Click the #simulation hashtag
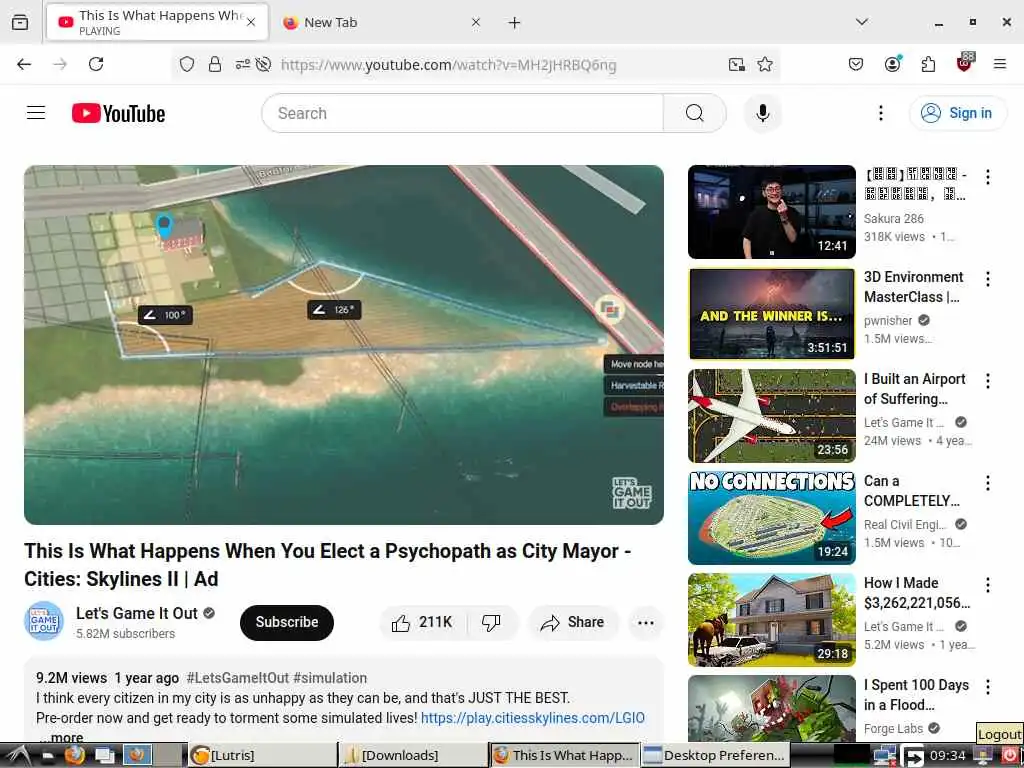The width and height of the screenshot is (1024, 768). [x=330, y=678]
